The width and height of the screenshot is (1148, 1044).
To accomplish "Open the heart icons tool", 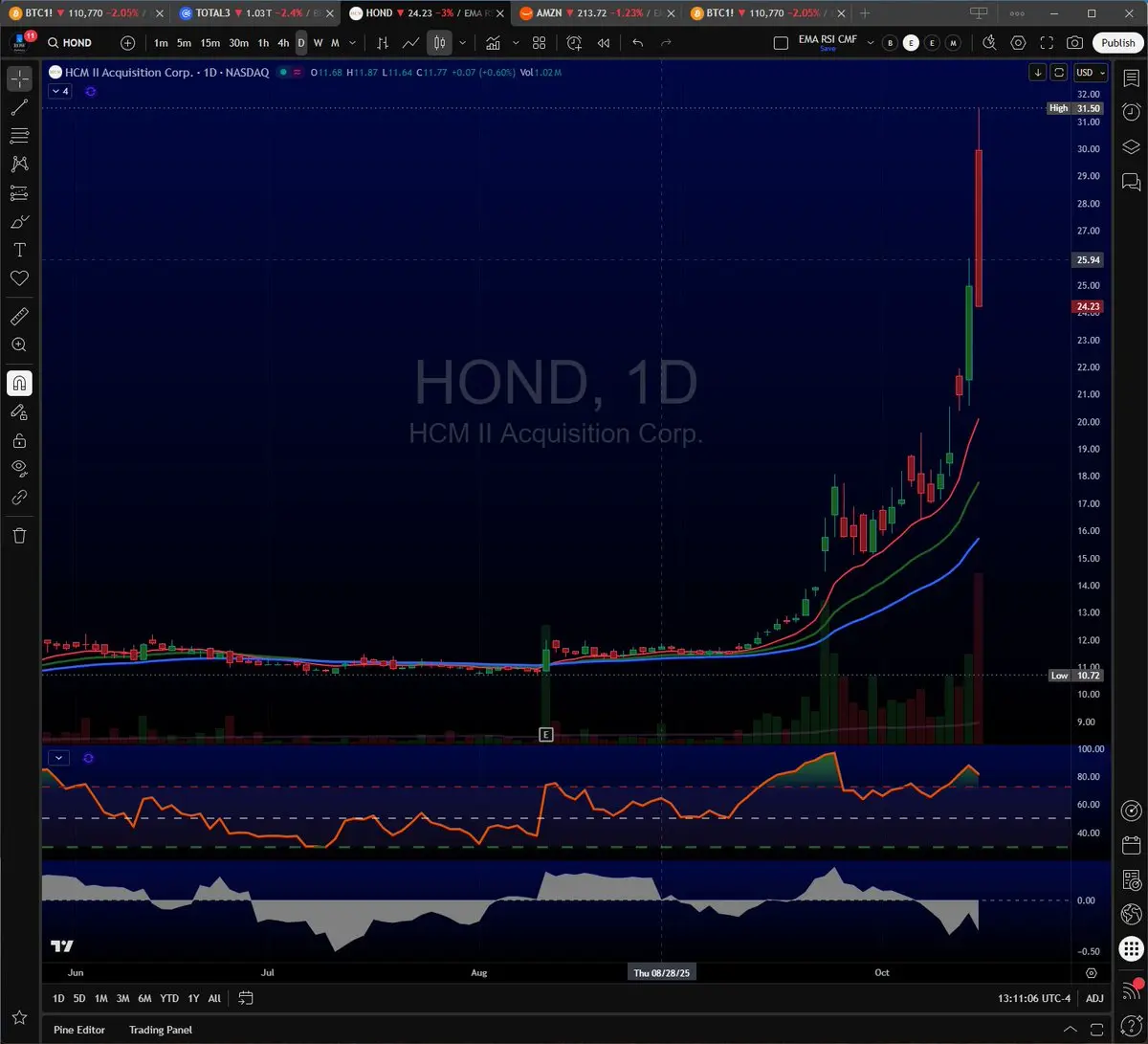I will [19, 278].
